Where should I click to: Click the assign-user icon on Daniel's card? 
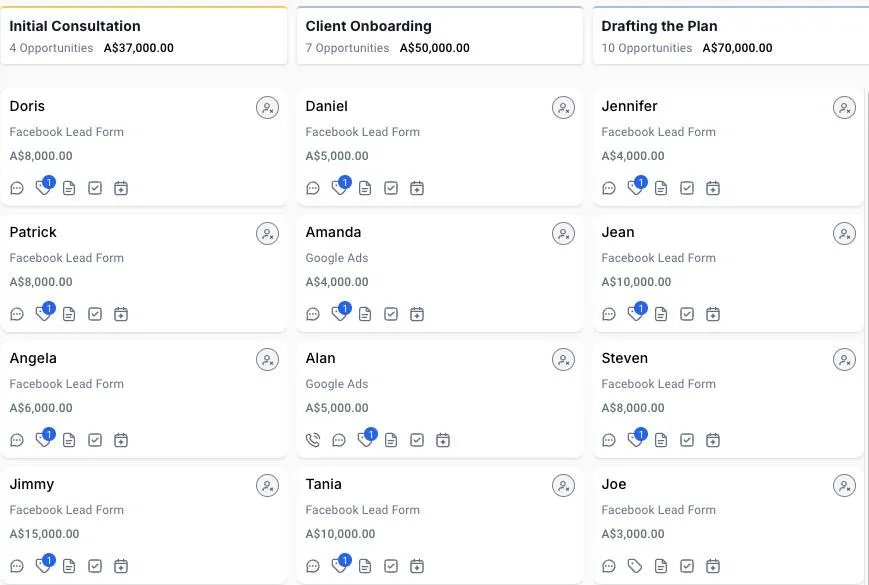[x=563, y=108]
